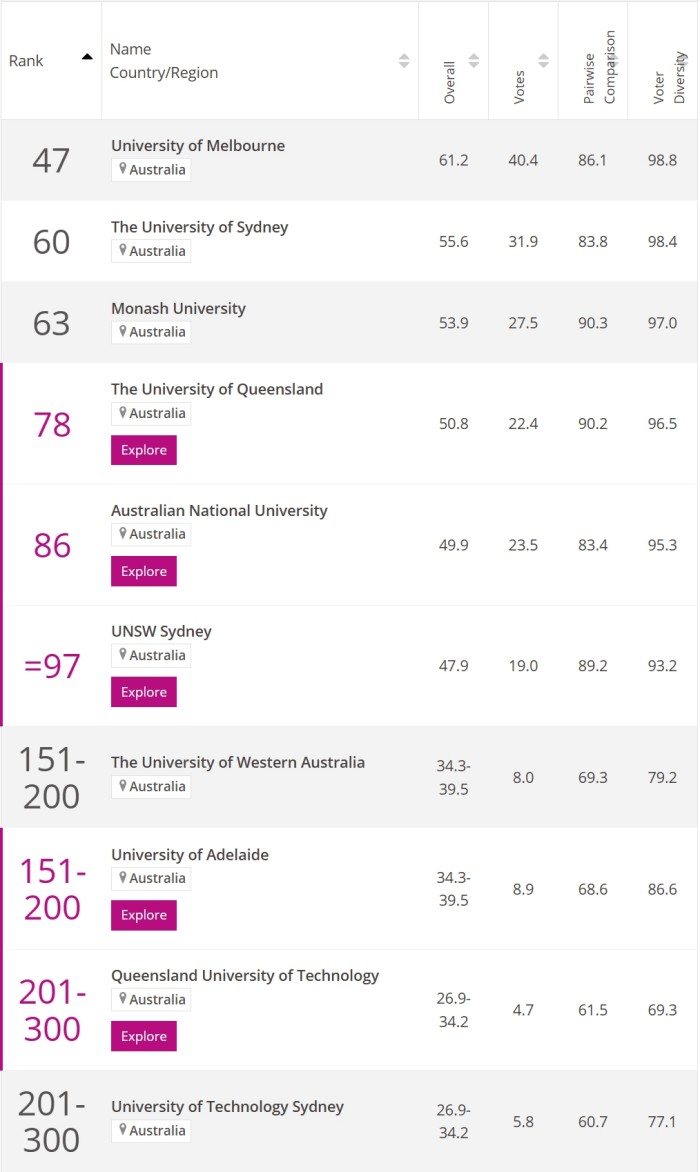Image resolution: width=700 pixels, height=1172 pixels.
Task: Sort table by Rank column arrow
Action: [x=87, y=57]
